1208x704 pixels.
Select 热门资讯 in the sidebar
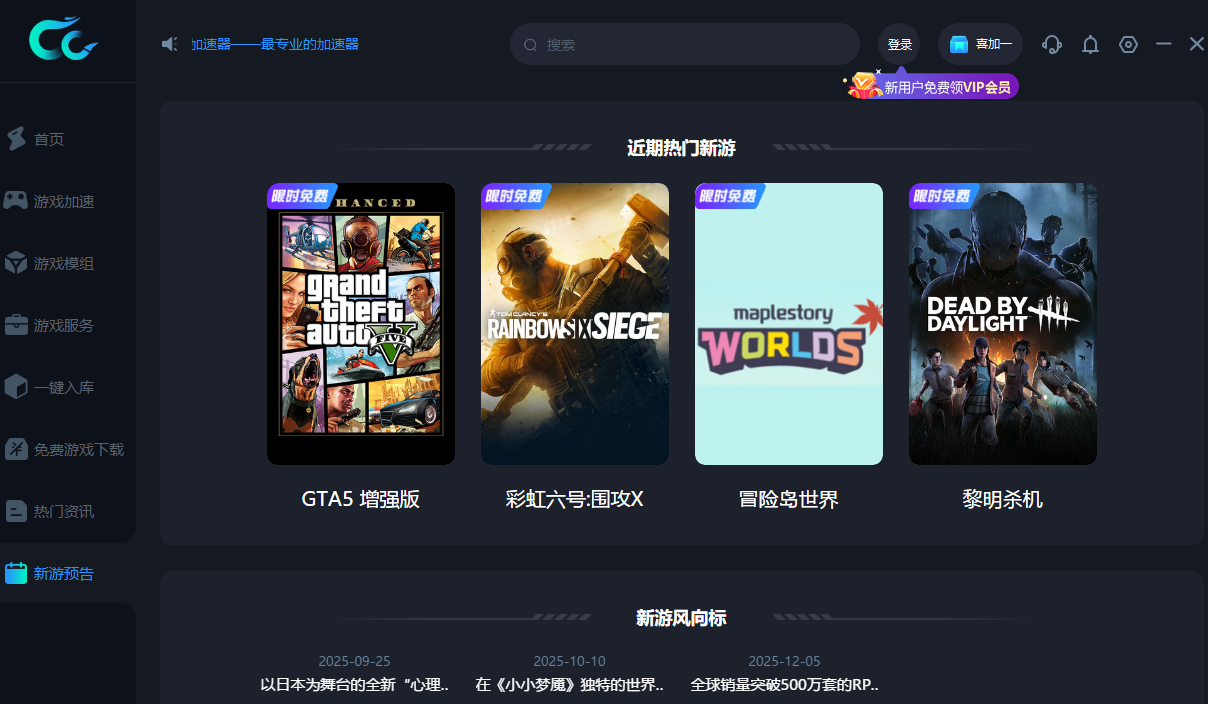click(x=63, y=511)
